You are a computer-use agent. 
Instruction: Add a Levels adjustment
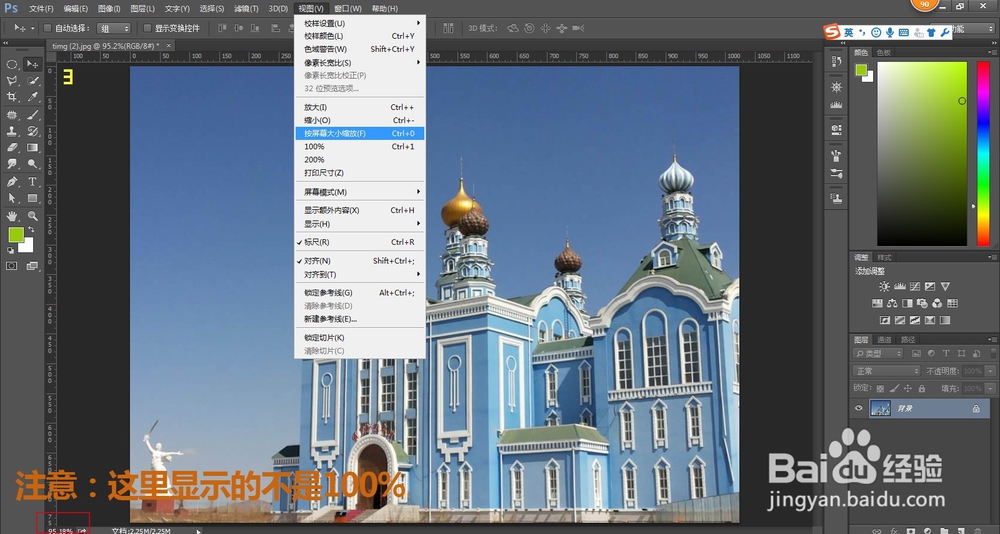click(899, 286)
